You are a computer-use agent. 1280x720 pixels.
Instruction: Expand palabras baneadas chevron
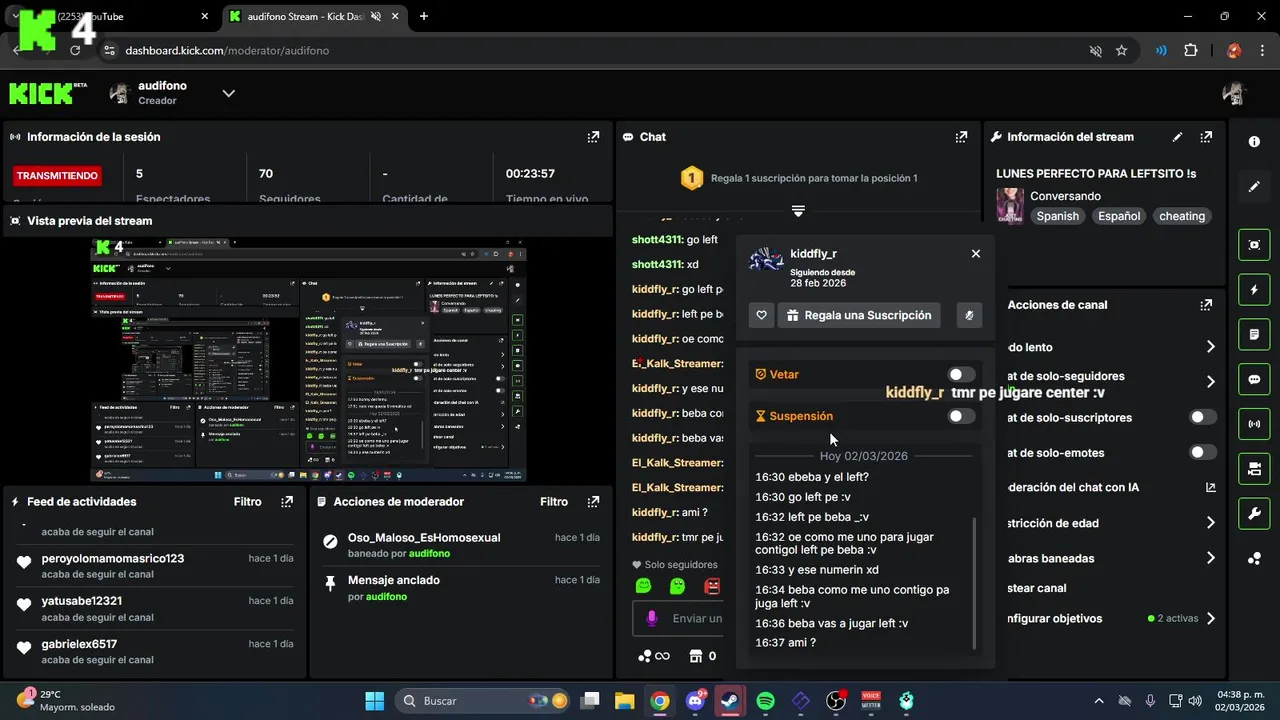point(1210,558)
